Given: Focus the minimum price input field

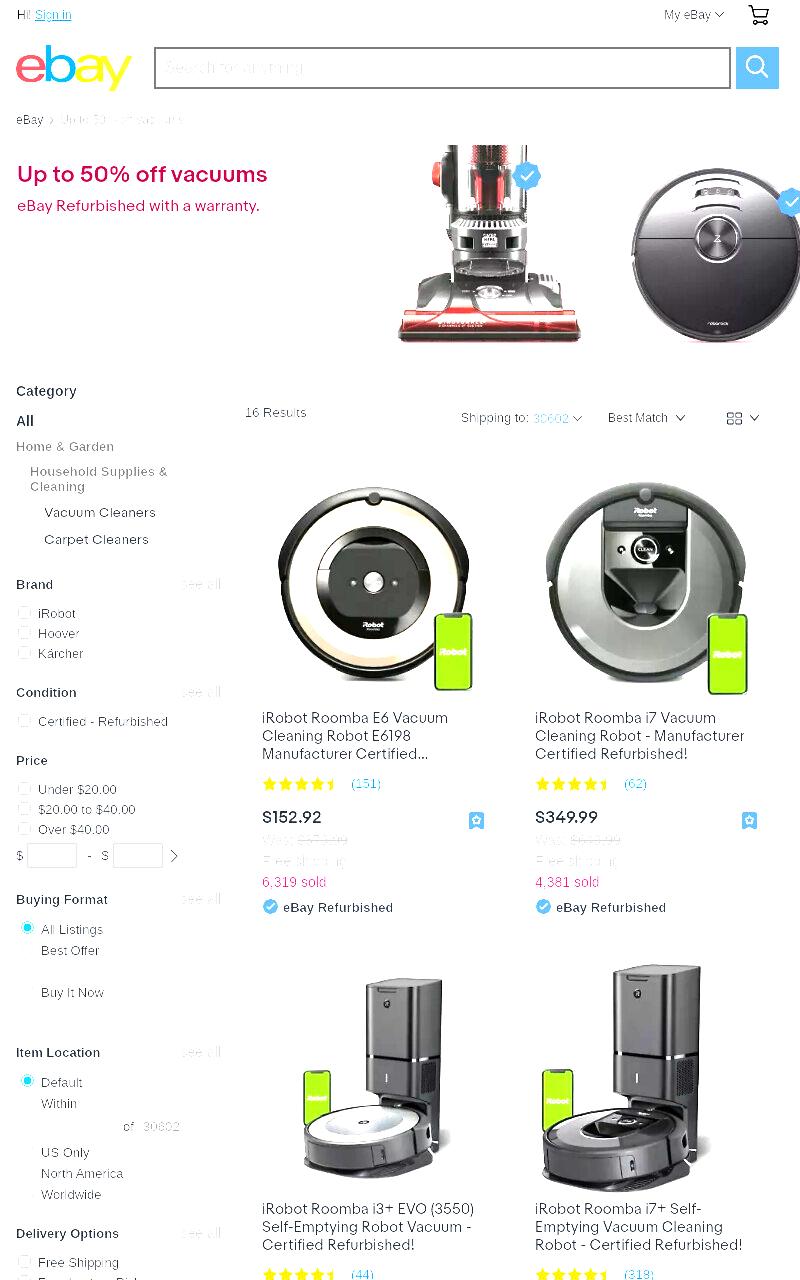Looking at the screenshot, I should click(52, 856).
